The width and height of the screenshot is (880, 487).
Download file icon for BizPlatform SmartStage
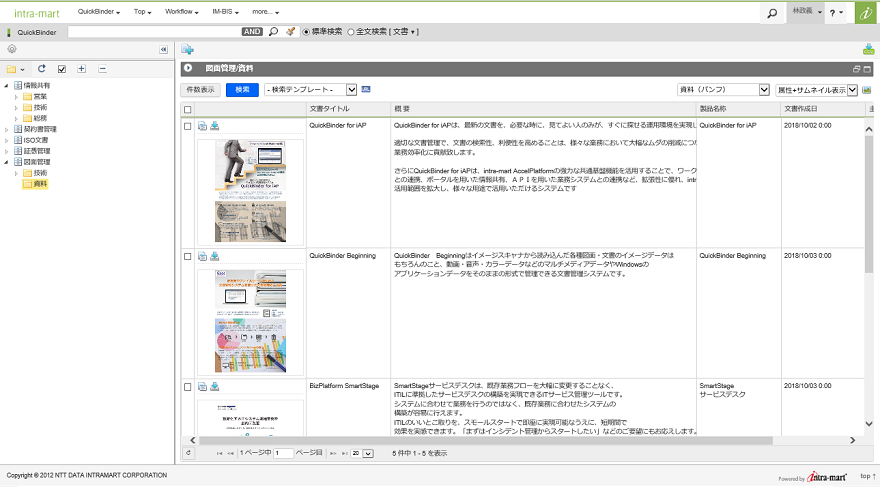point(214,386)
